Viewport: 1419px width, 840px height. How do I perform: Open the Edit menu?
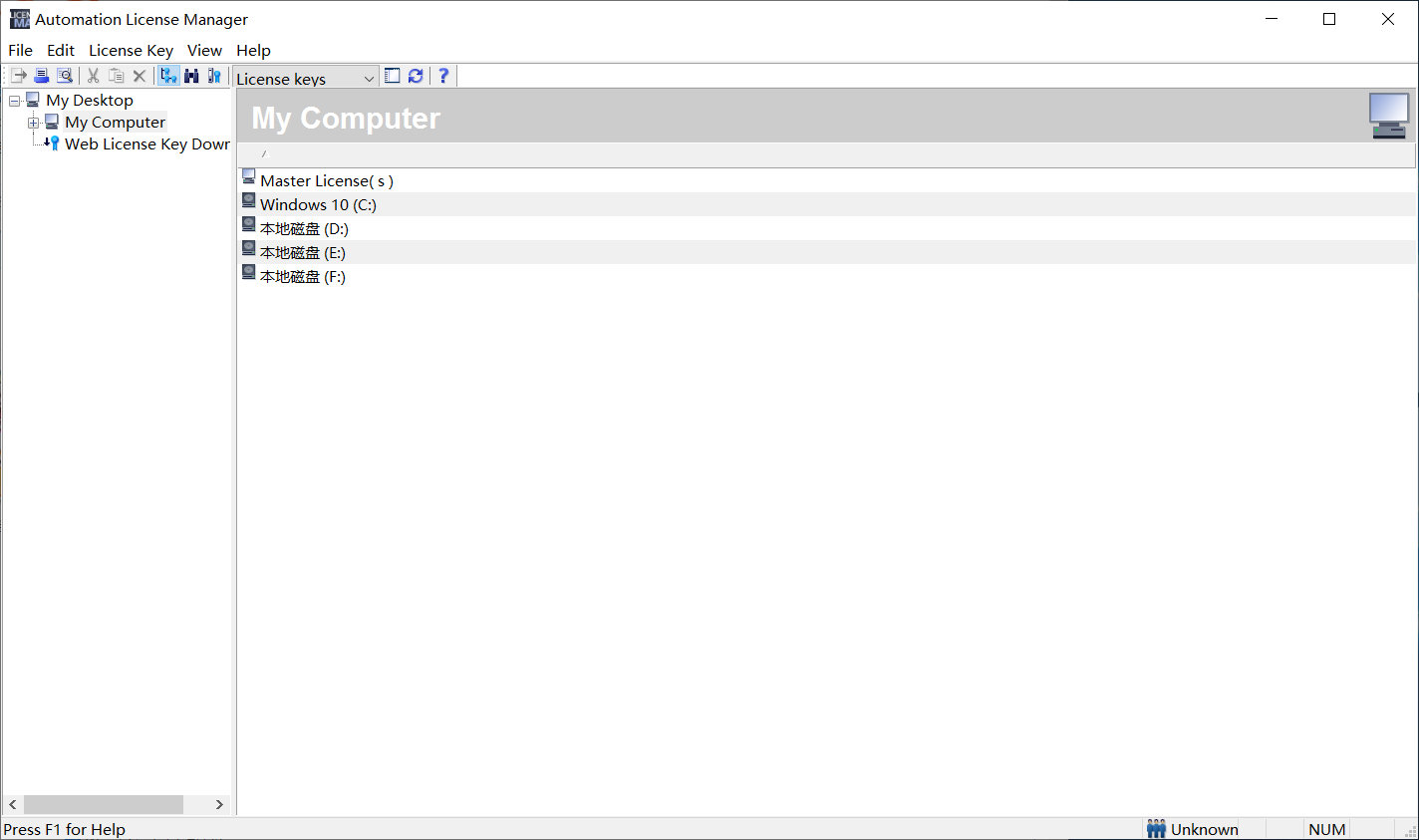(61, 50)
